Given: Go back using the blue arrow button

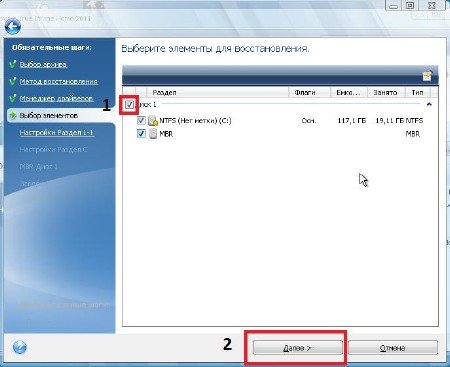Looking at the screenshot, I should (13, 27).
